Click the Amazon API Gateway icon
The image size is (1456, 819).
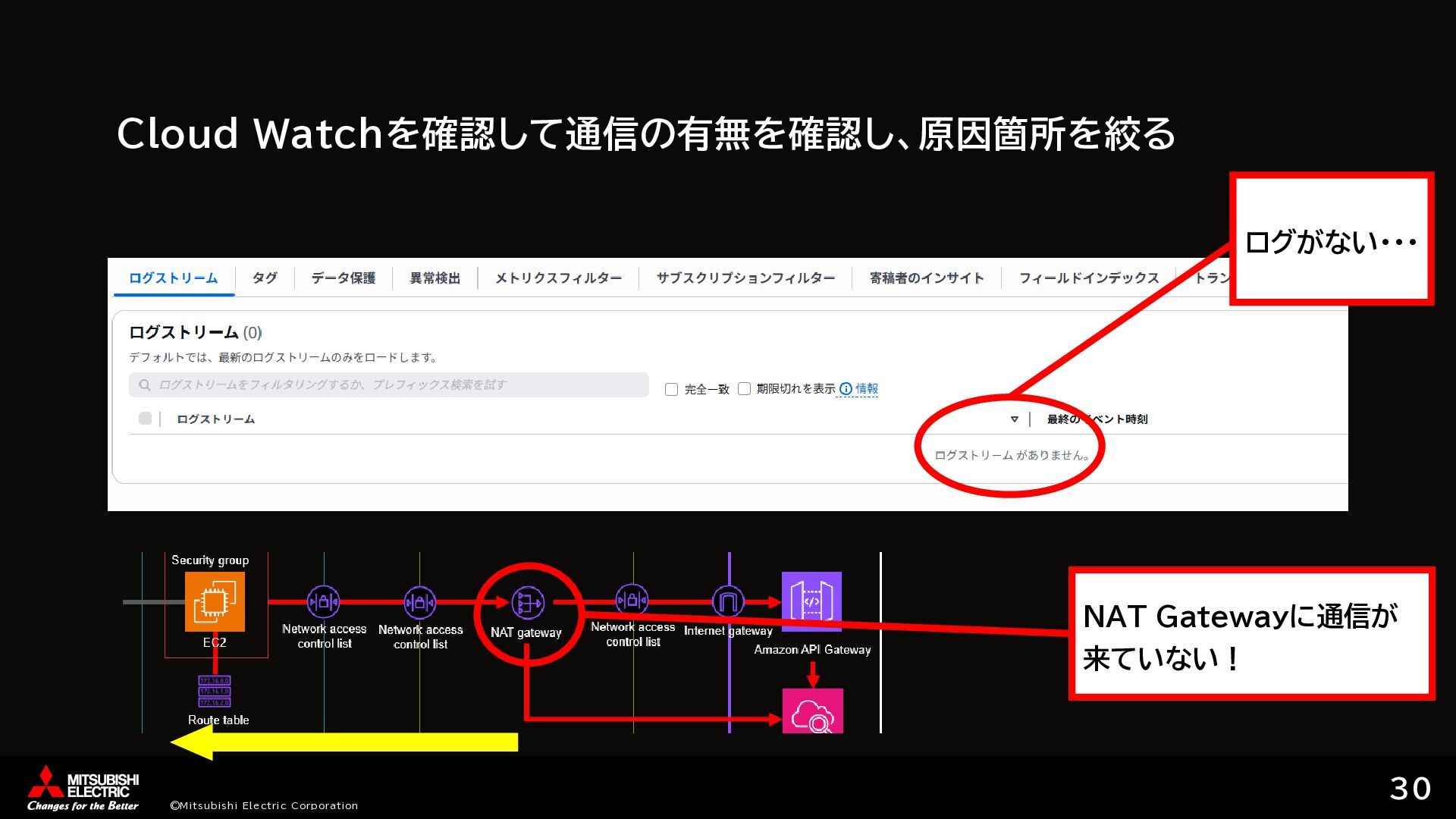pyautogui.click(x=811, y=601)
